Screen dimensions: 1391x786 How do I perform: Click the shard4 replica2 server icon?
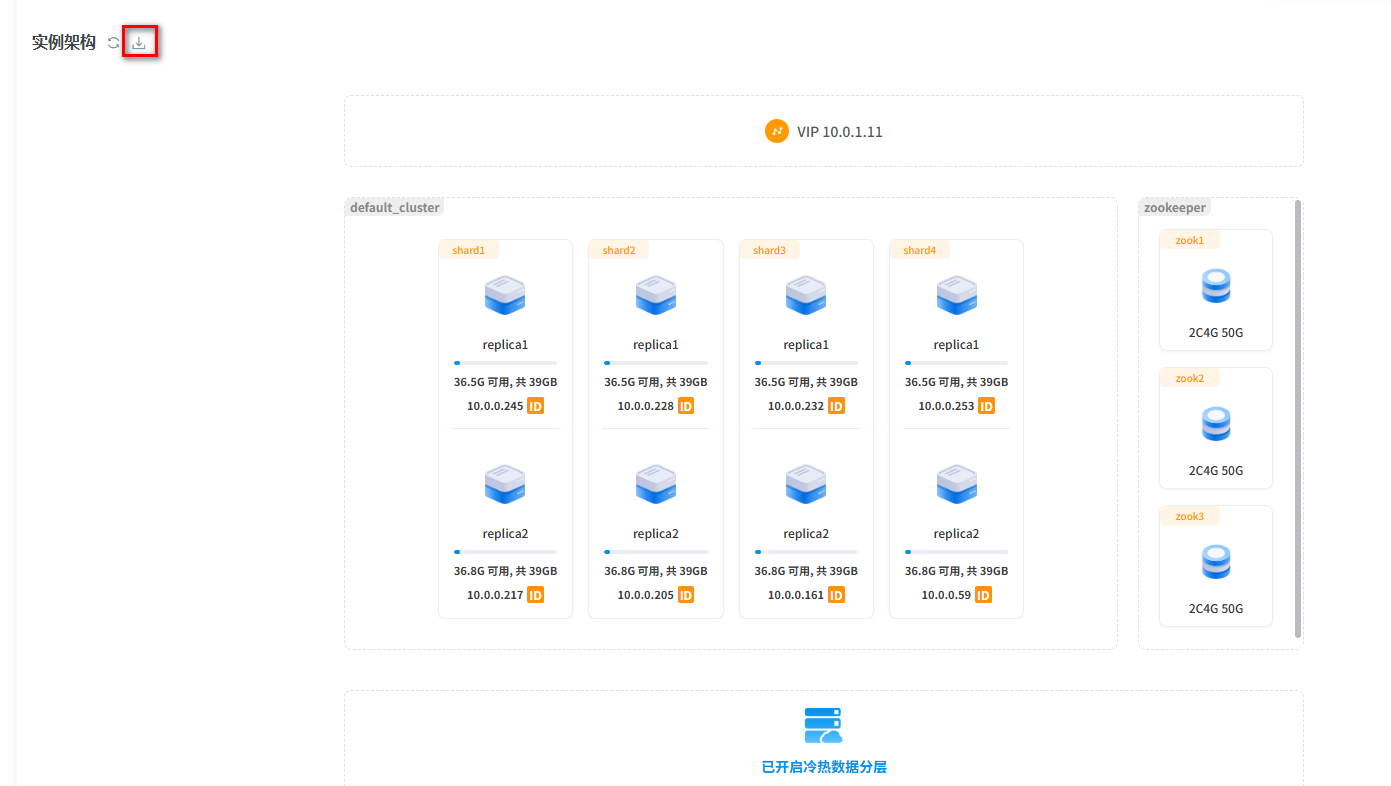tap(956, 485)
